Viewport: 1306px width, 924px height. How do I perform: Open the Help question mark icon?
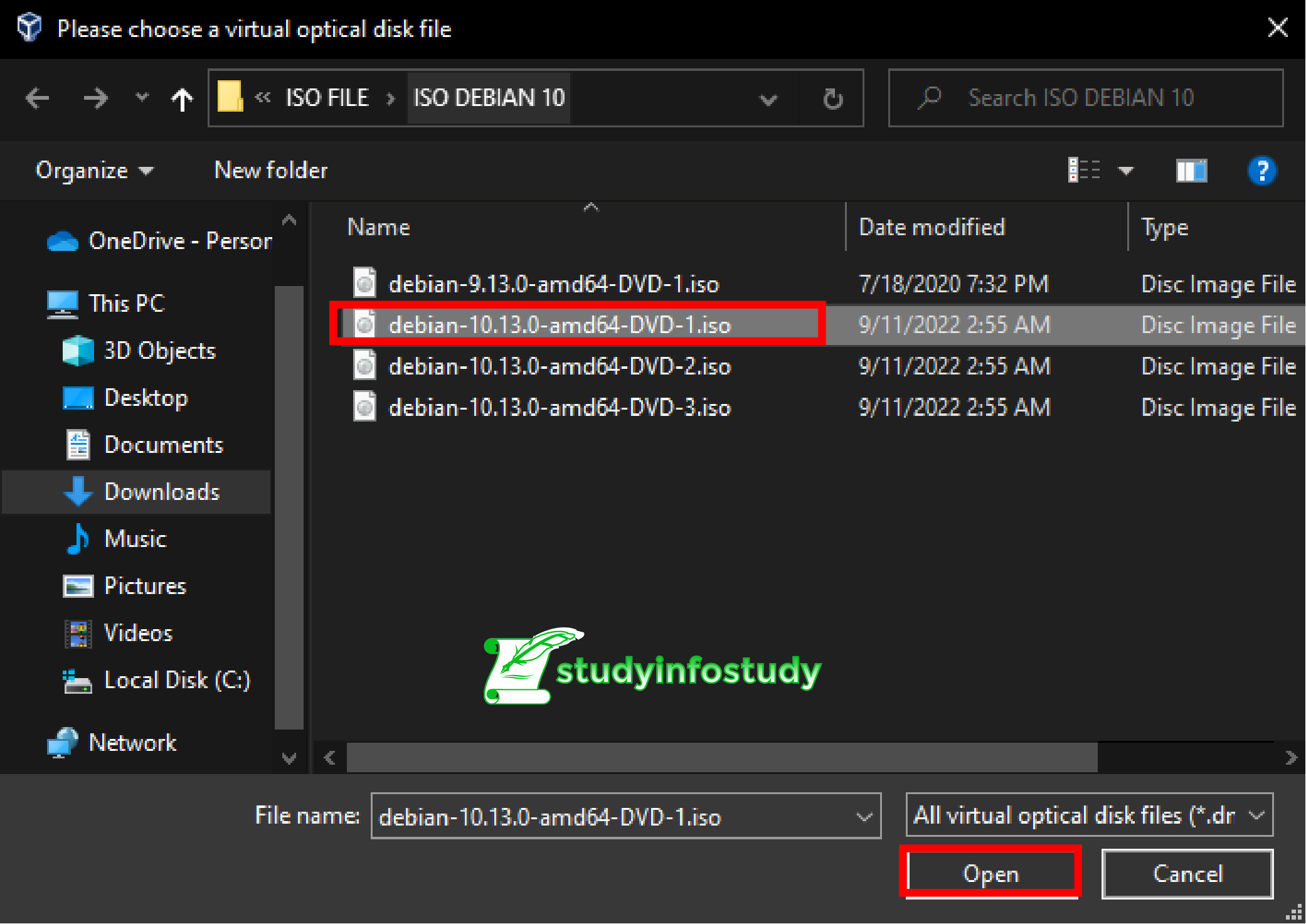tap(1262, 171)
